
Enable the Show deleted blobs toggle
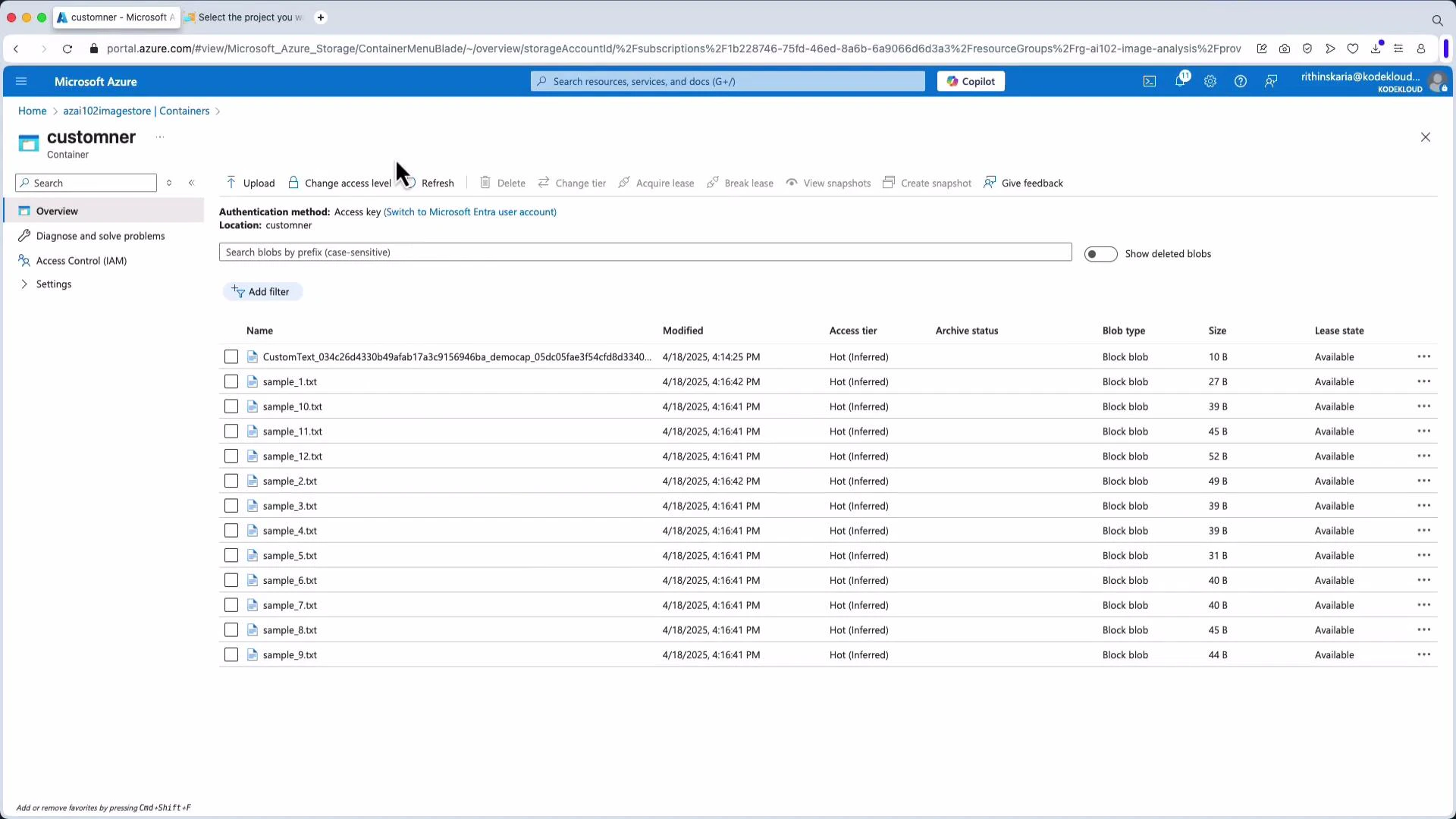coord(1101,253)
